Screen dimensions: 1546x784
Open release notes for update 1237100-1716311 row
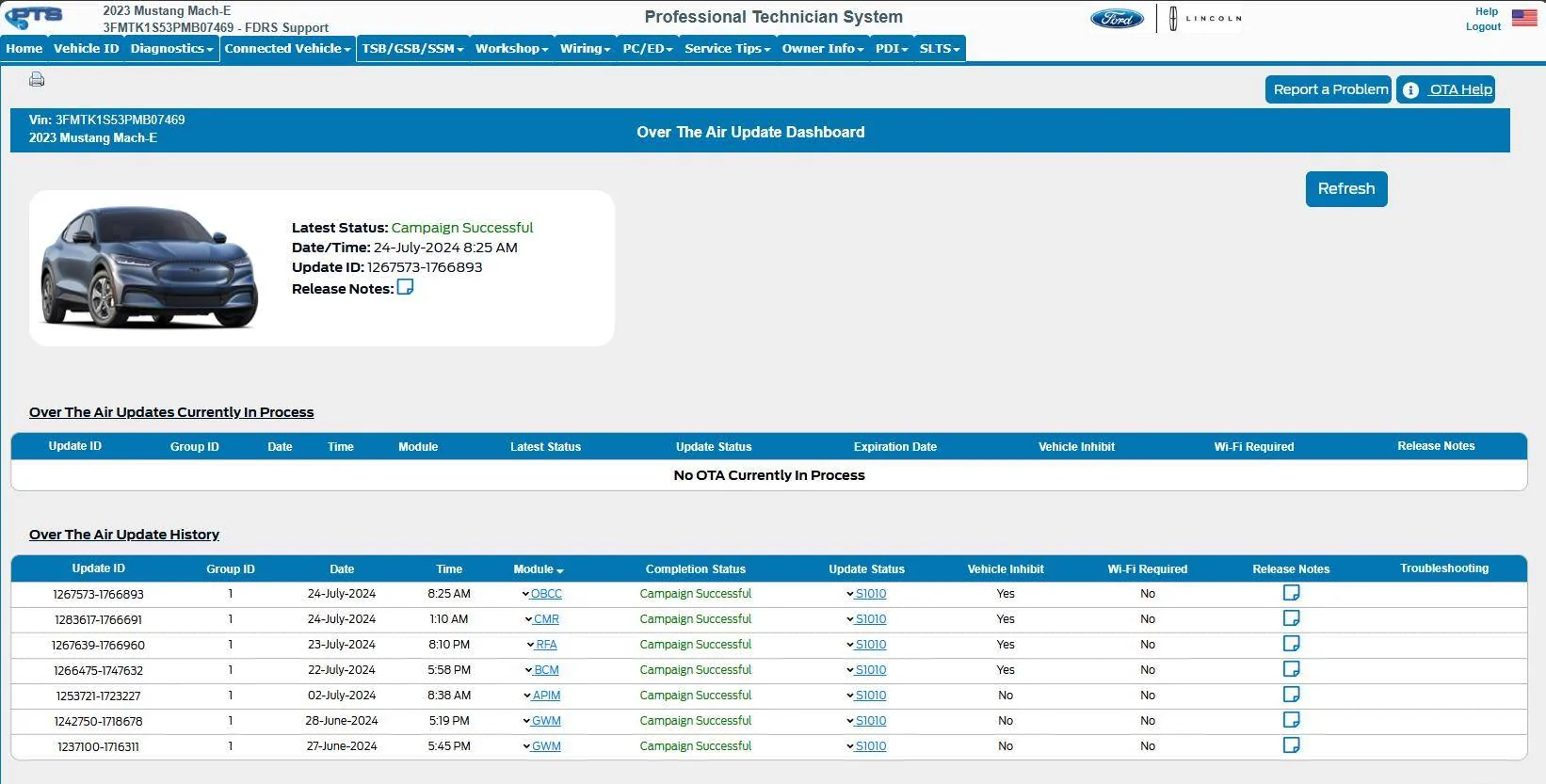(1291, 745)
